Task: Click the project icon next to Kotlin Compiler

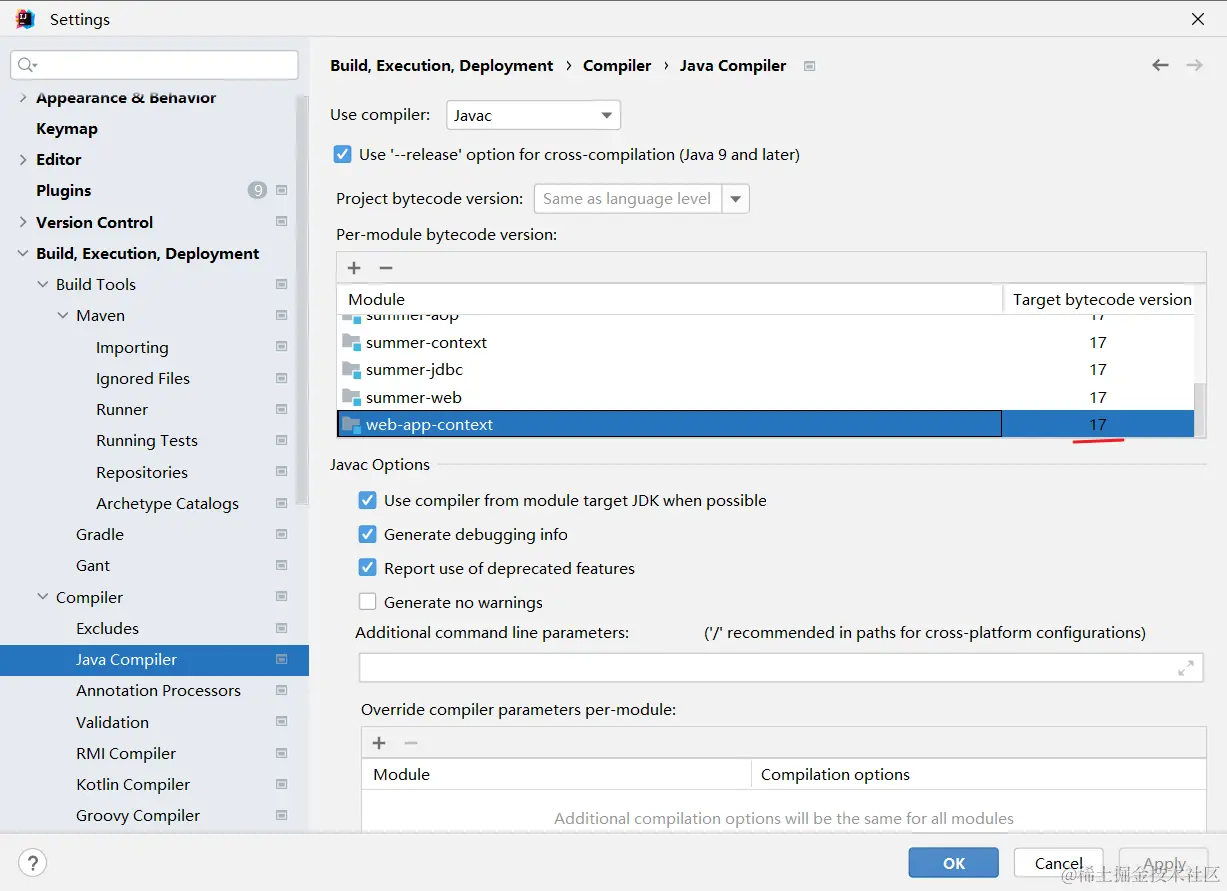Action: click(x=281, y=784)
